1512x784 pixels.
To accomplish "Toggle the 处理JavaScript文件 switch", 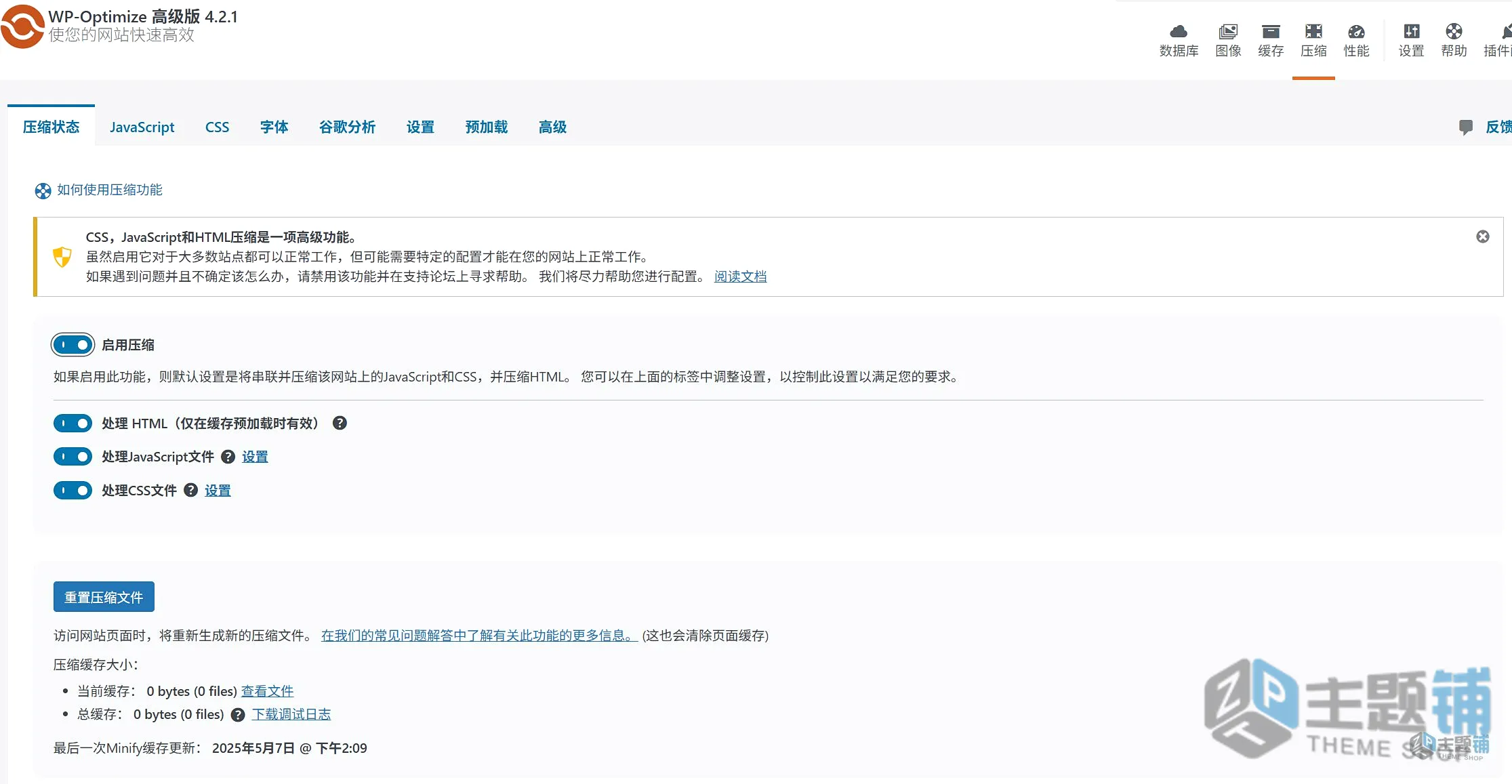I will pos(73,457).
